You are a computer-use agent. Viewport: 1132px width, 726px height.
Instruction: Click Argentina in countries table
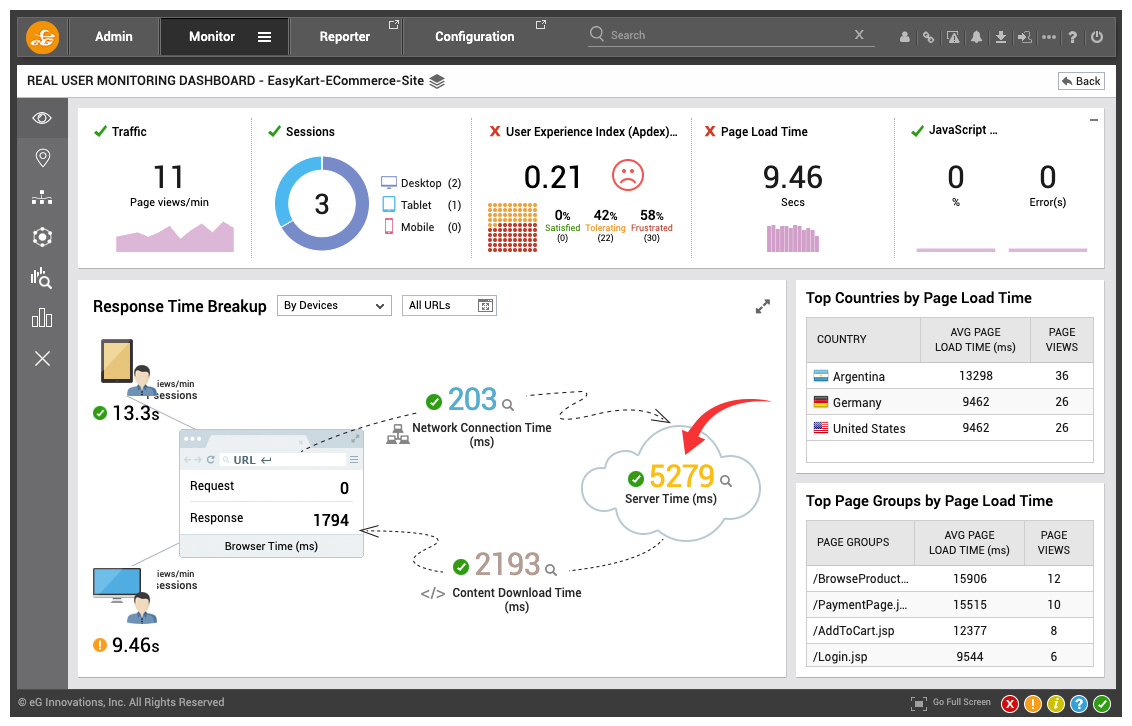[x=858, y=377]
